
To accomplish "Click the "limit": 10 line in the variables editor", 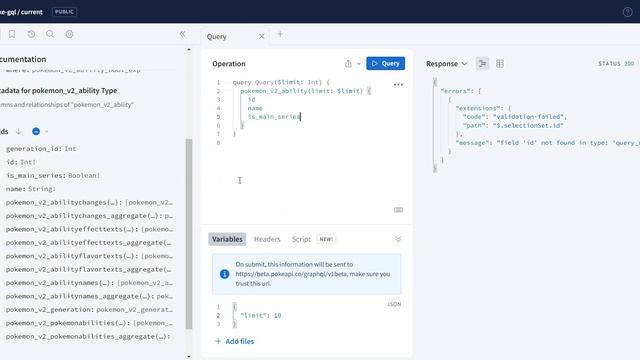I will [x=261, y=316].
